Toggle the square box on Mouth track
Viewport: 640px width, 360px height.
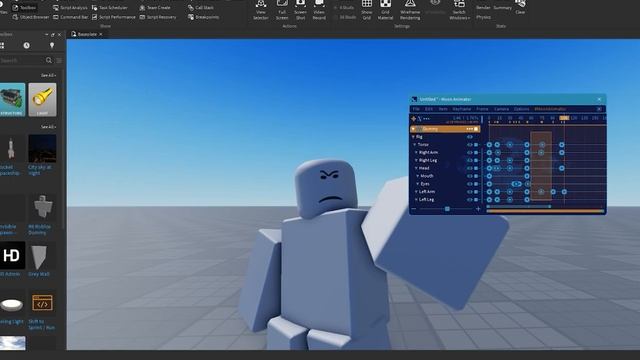[476, 176]
